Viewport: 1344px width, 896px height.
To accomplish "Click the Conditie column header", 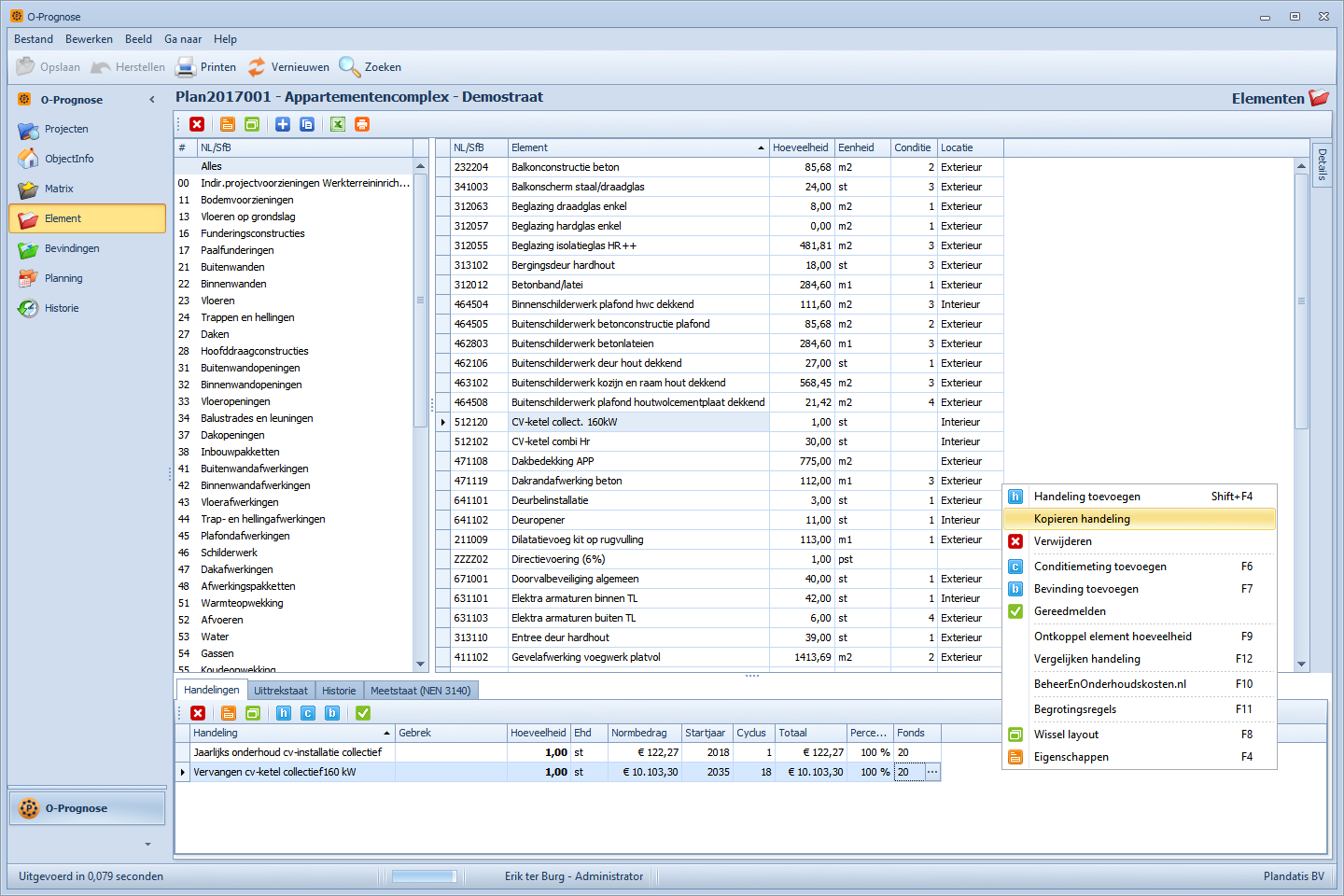I will pos(914,147).
